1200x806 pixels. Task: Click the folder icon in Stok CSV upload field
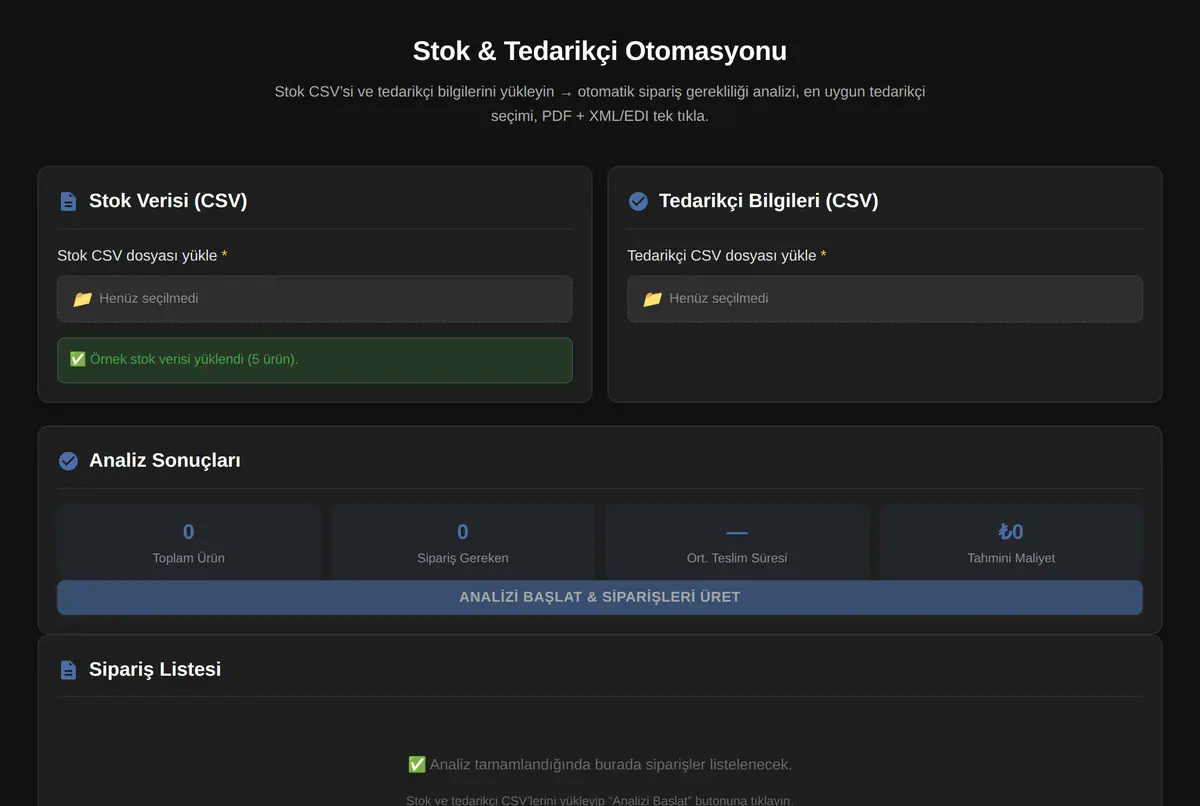click(82, 299)
